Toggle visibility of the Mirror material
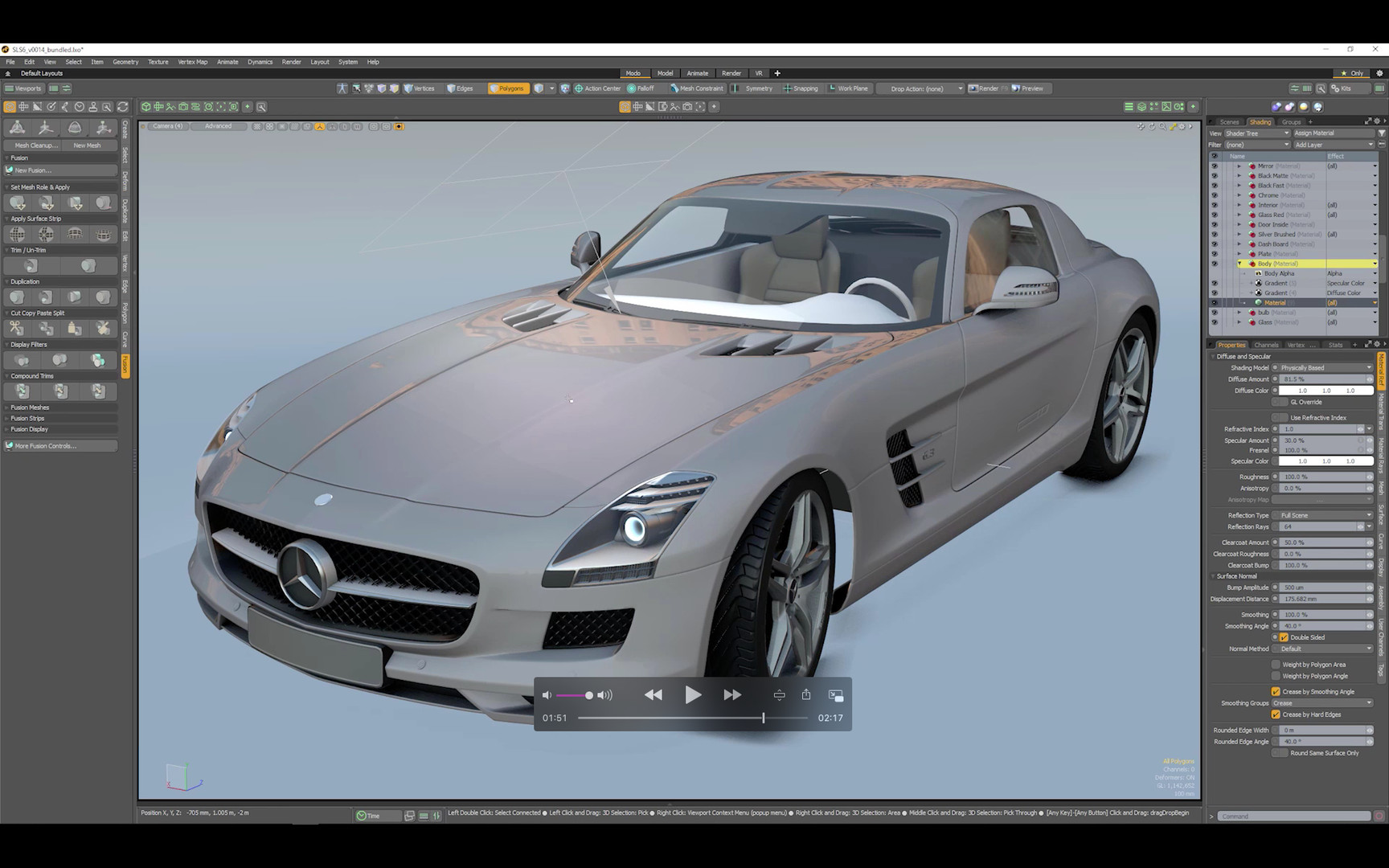 click(1215, 166)
